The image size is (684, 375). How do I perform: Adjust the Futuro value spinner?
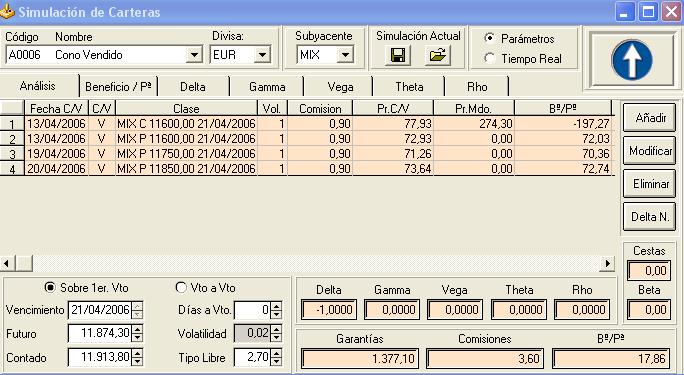click(137, 334)
